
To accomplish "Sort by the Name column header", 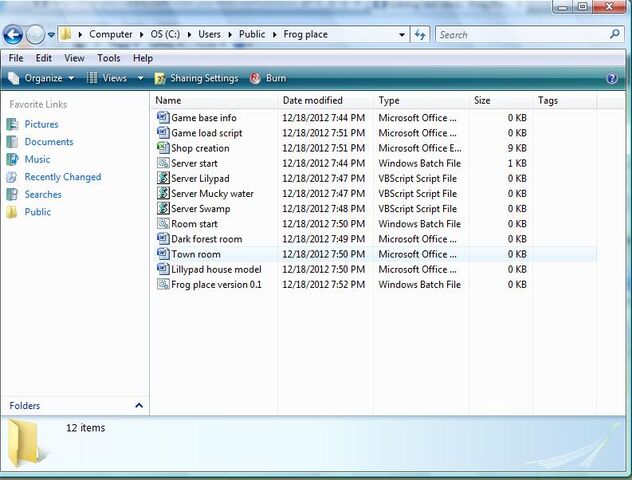I will click(x=214, y=100).
